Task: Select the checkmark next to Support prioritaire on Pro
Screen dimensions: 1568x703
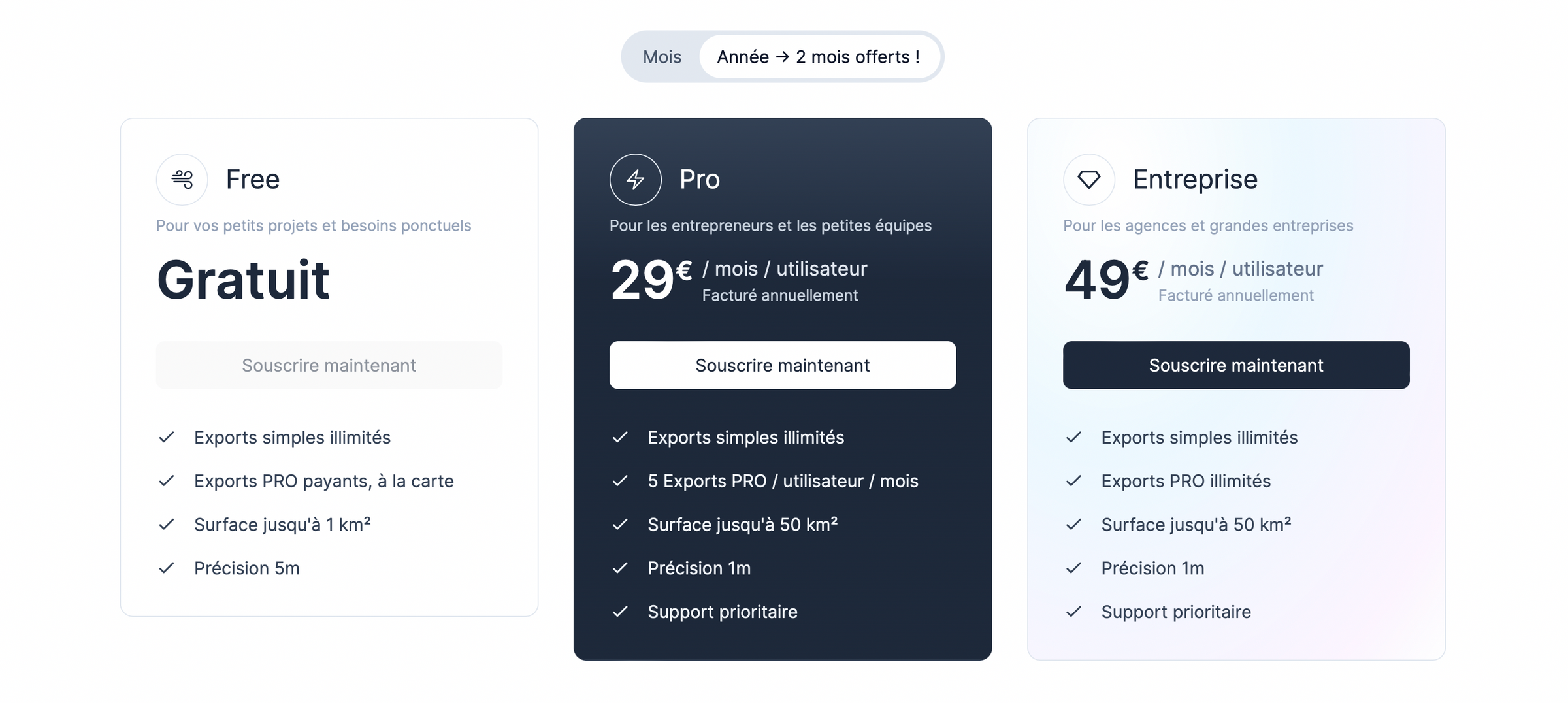Action: 621,612
